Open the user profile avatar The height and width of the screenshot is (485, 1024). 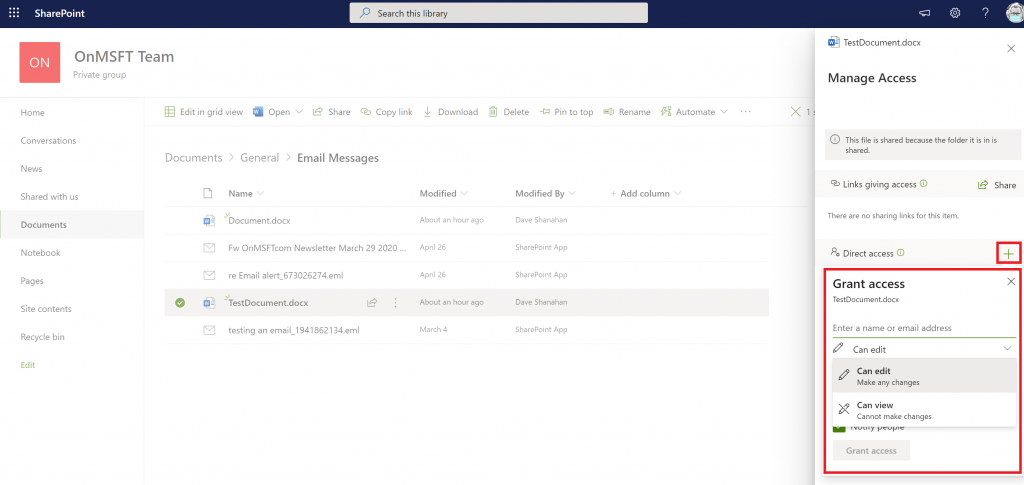click(1016, 13)
